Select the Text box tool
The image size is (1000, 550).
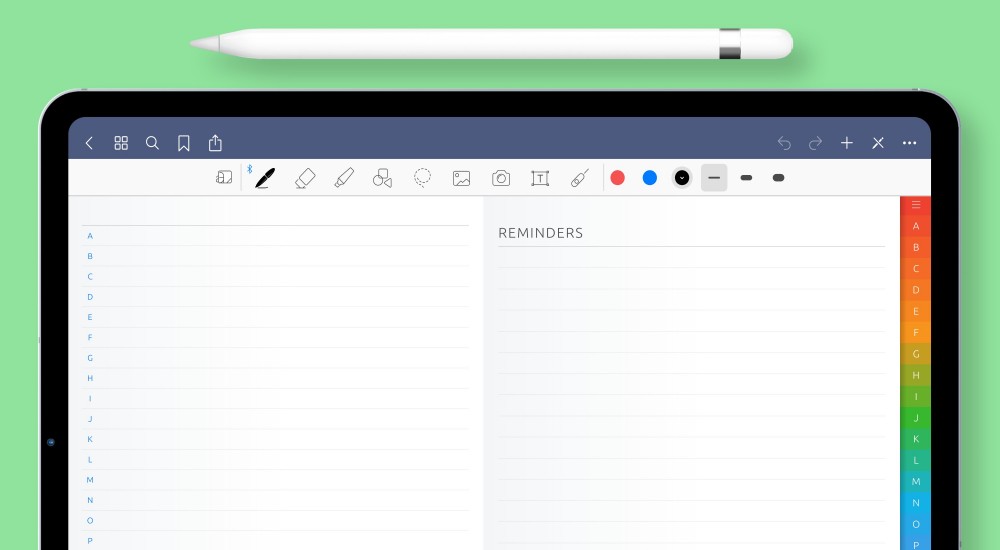(x=540, y=178)
